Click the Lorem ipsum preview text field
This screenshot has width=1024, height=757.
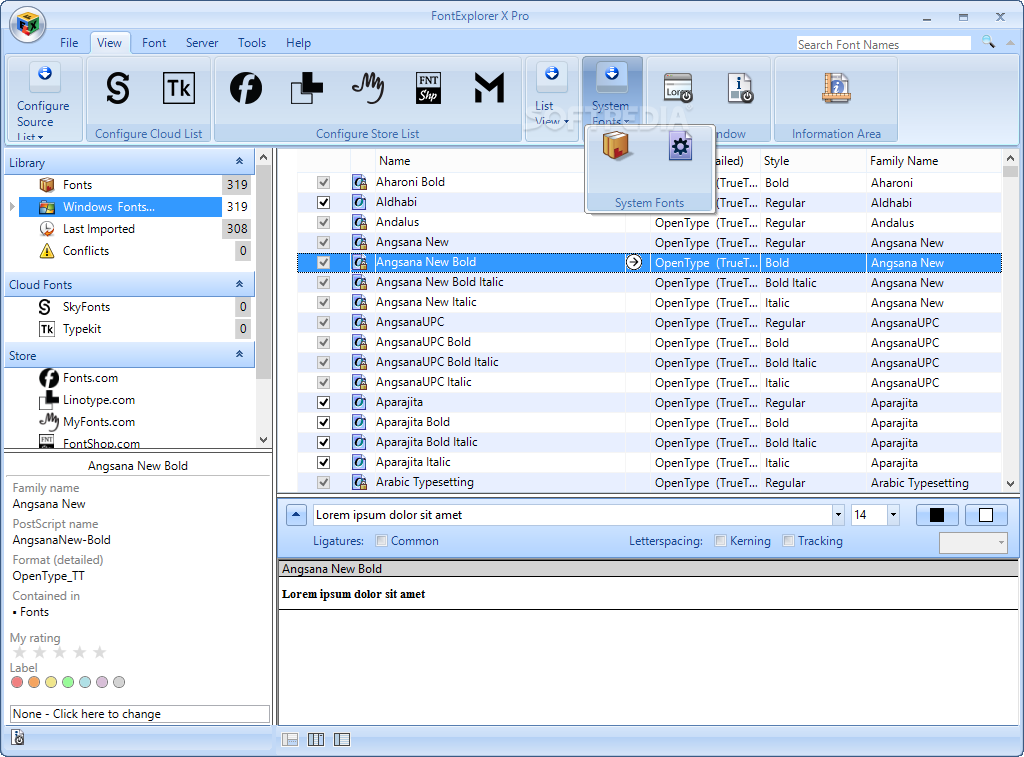(573, 515)
